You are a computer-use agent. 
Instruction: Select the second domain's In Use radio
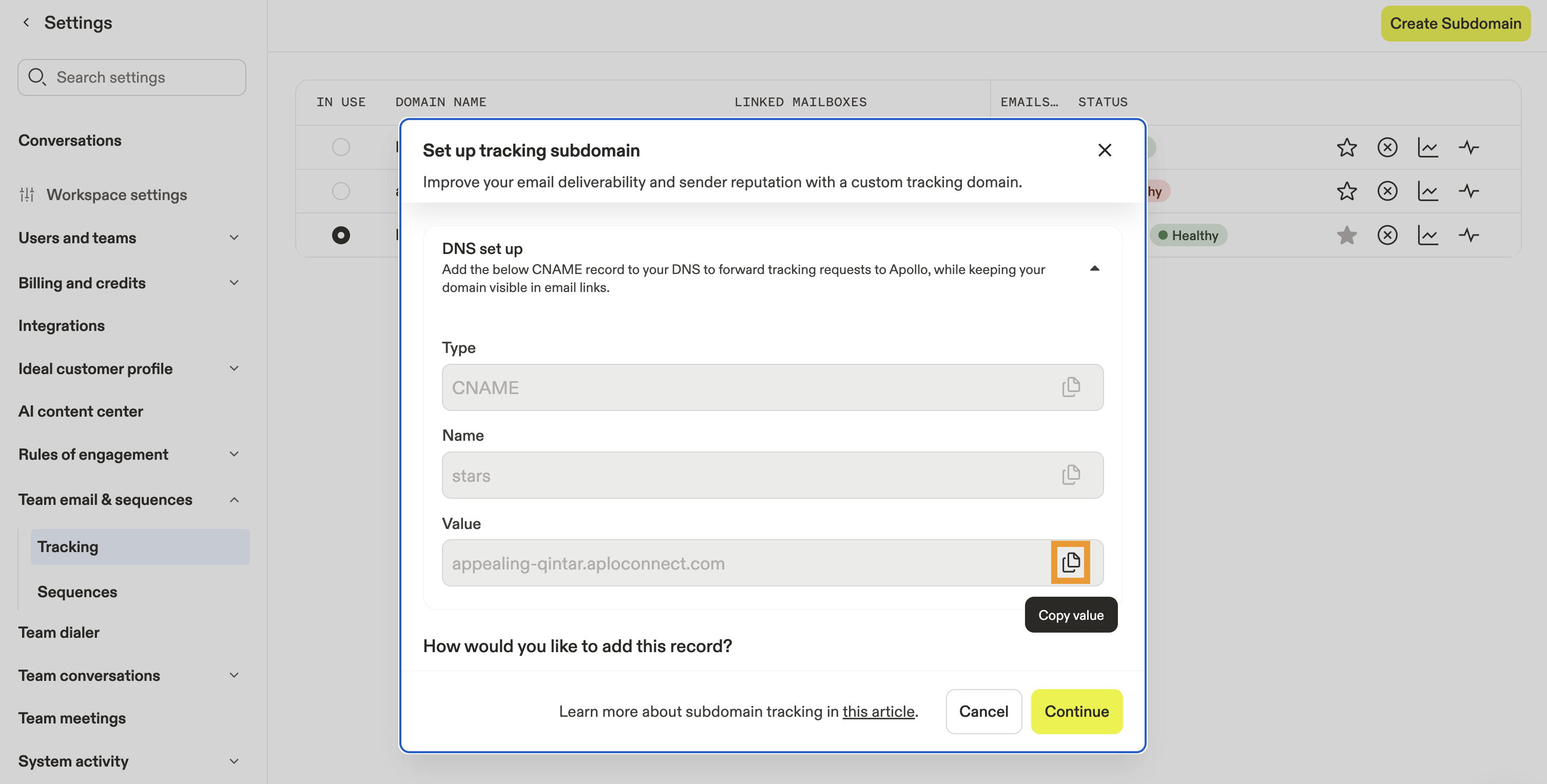(340, 191)
